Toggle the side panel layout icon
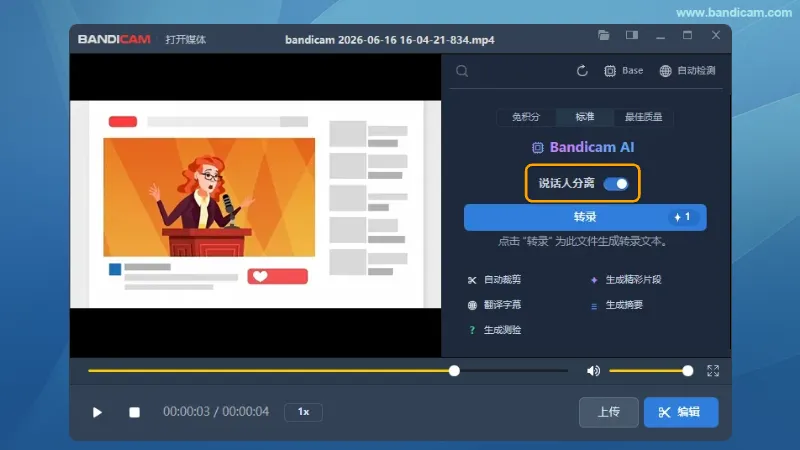The width and height of the screenshot is (800, 450). coord(632,35)
